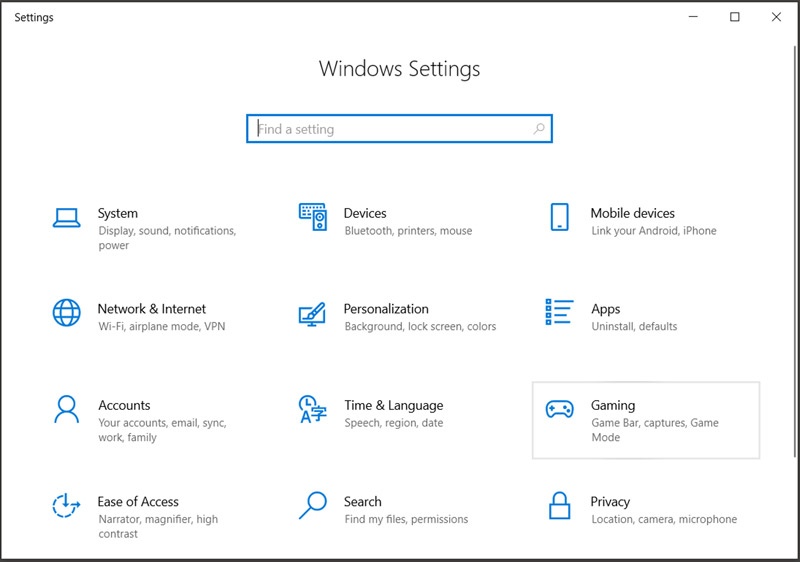Viewport: 800px width, 562px height.
Task: Open the System settings title
Action: click(118, 213)
